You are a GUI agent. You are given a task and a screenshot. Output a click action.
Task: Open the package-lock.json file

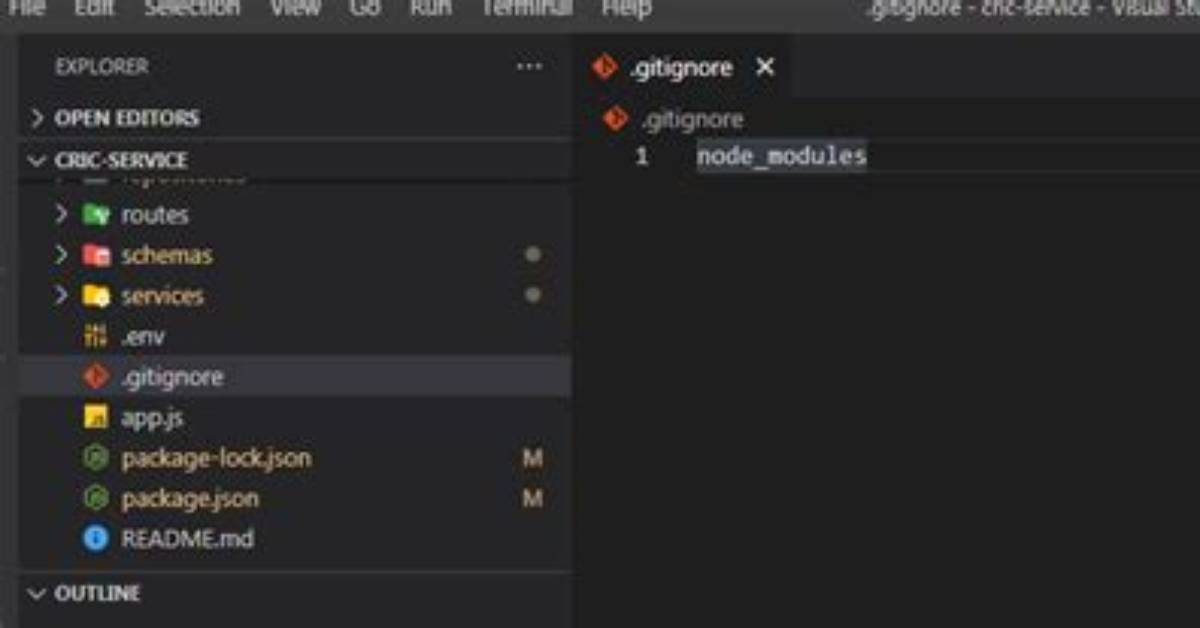tap(295, 458)
